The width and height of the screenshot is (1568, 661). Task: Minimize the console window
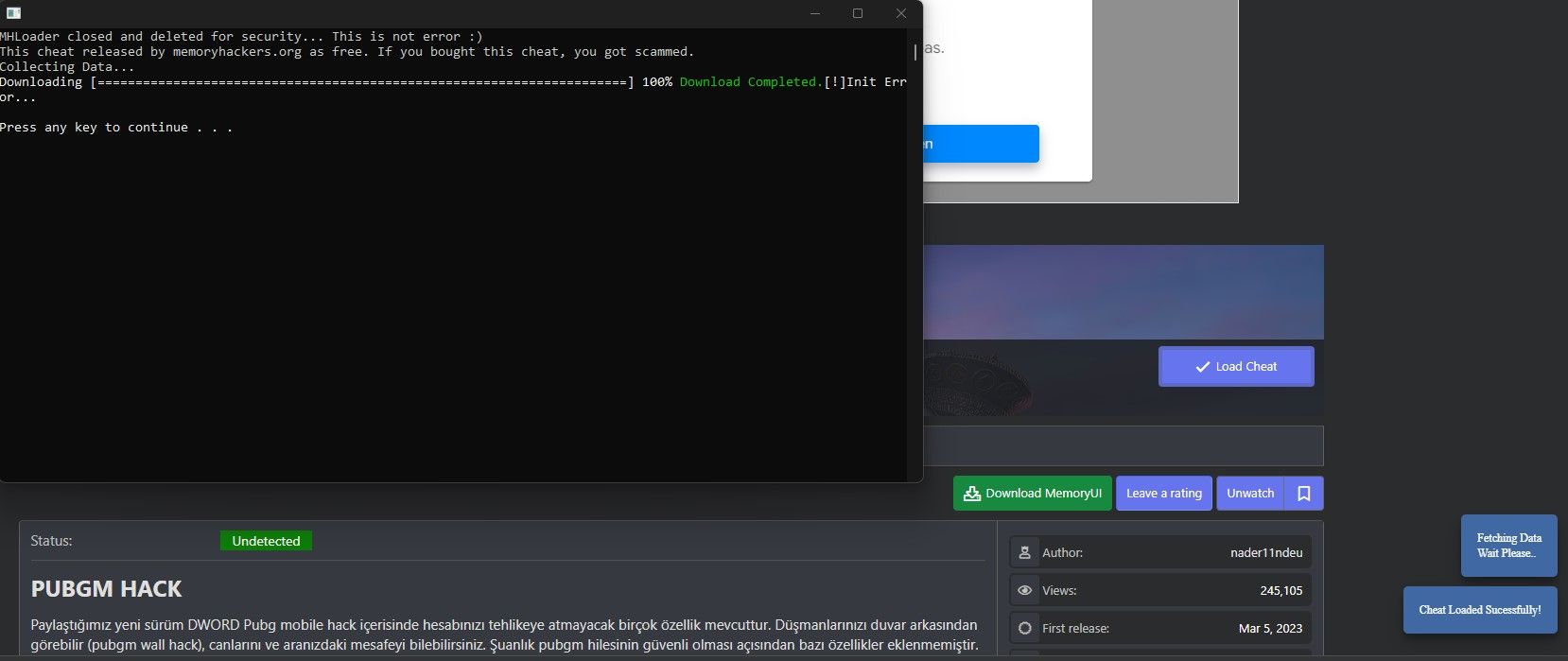(815, 13)
